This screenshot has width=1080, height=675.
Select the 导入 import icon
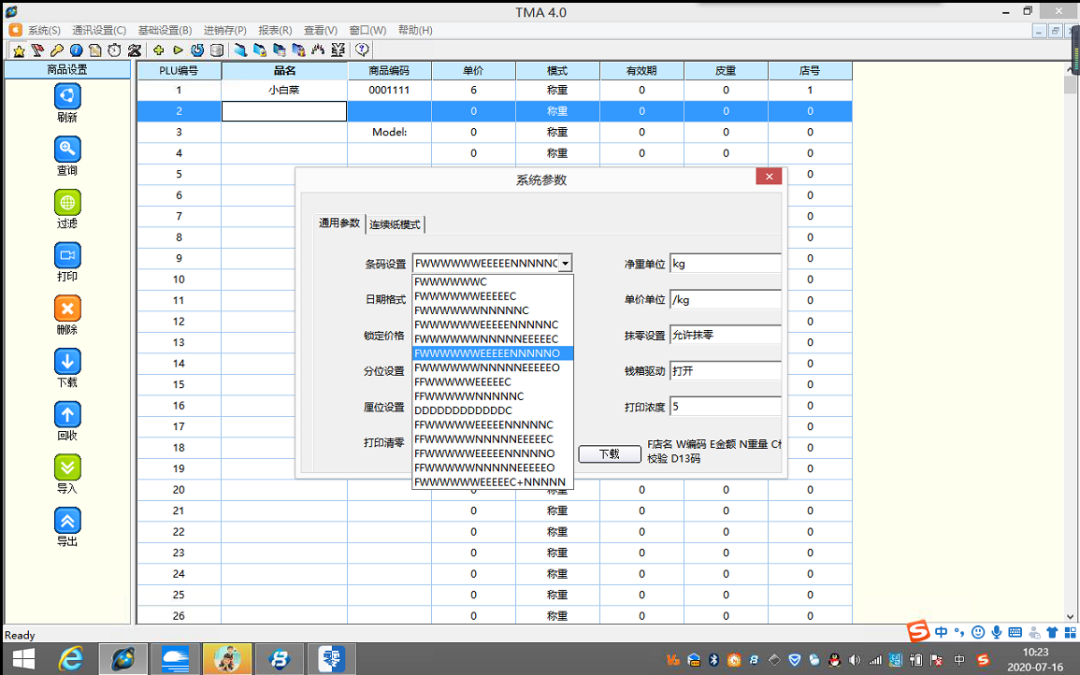67,468
